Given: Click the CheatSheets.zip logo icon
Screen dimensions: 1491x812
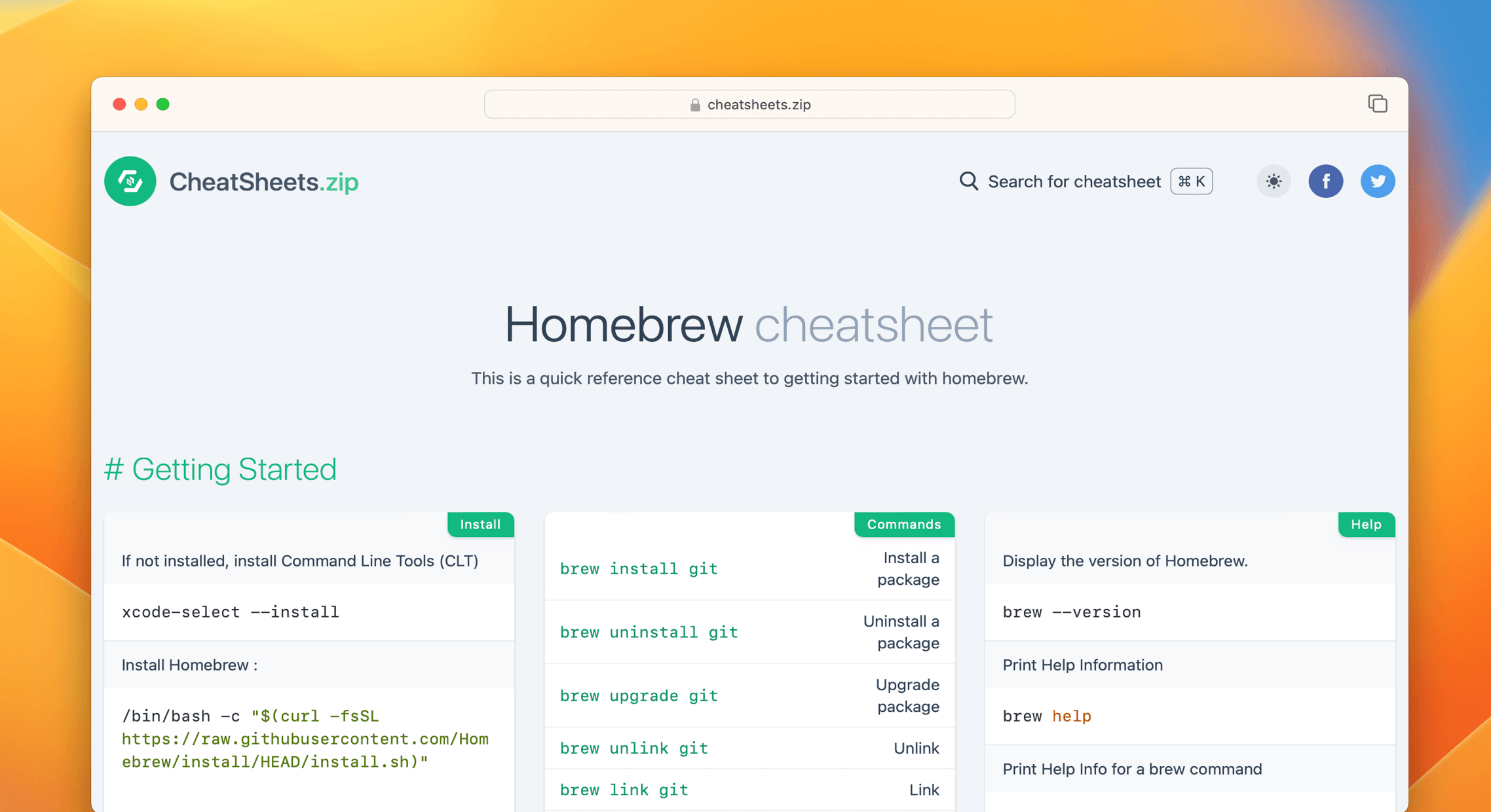Looking at the screenshot, I should [130, 181].
